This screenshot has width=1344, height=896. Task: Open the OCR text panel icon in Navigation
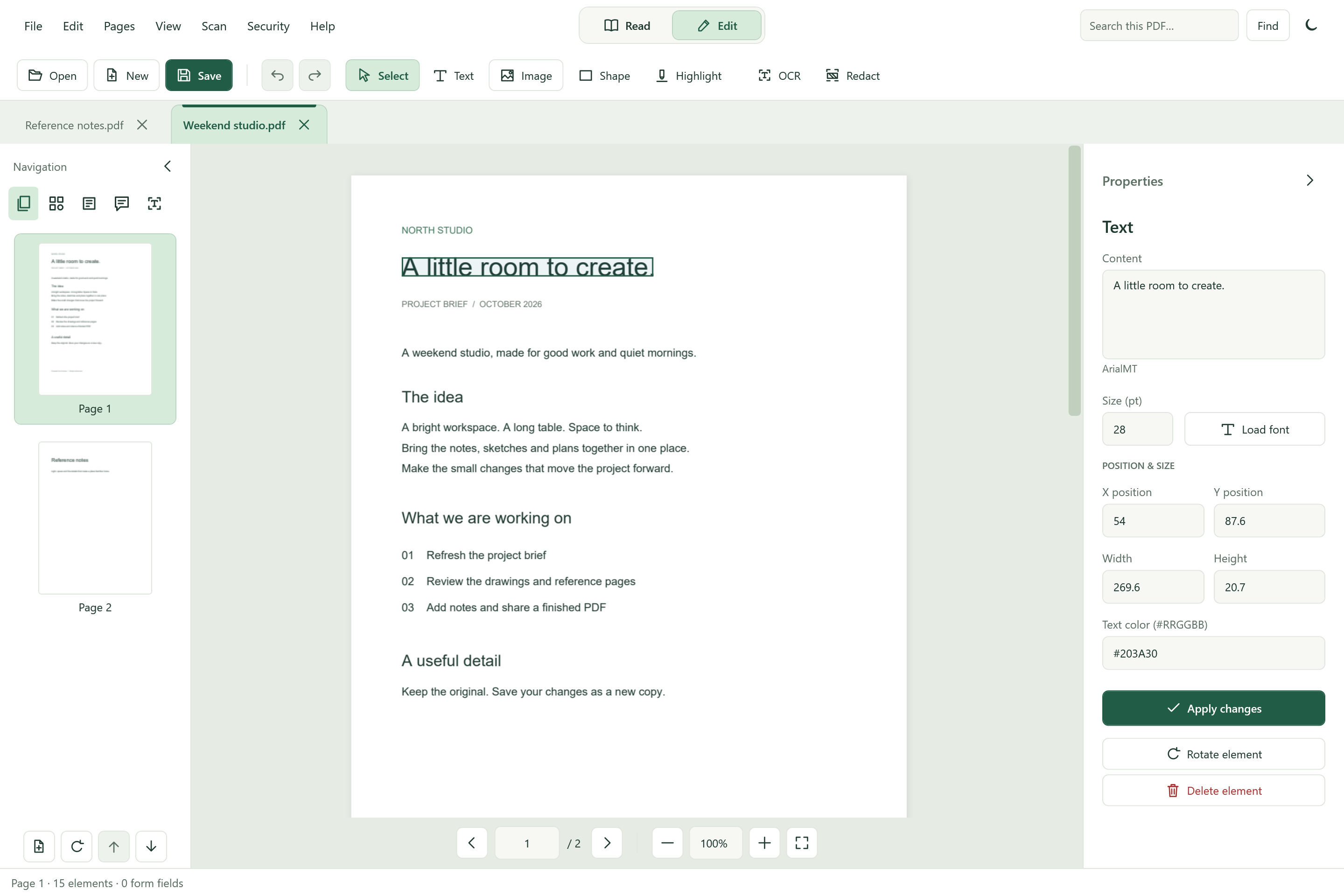click(x=154, y=203)
